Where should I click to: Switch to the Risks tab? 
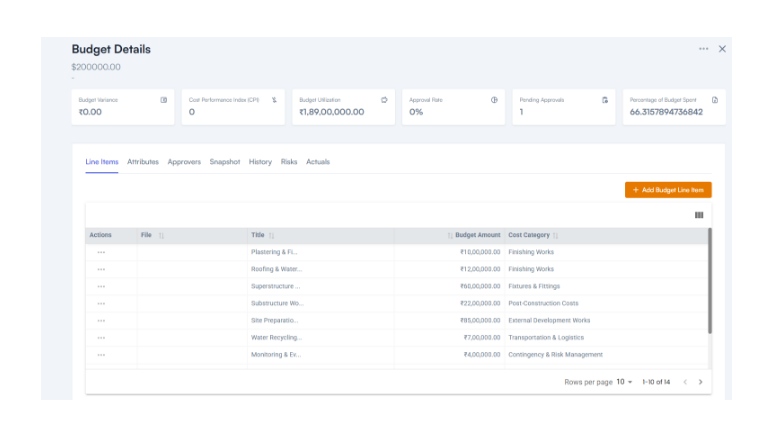click(x=289, y=162)
